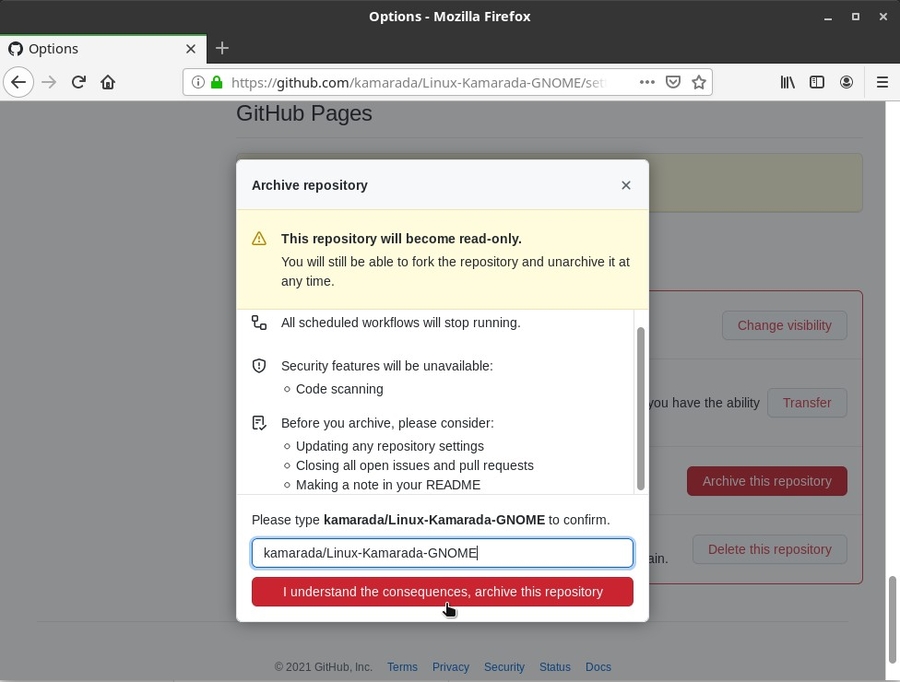Open the Firefox account icon
The image size is (900, 682).
pos(847,82)
